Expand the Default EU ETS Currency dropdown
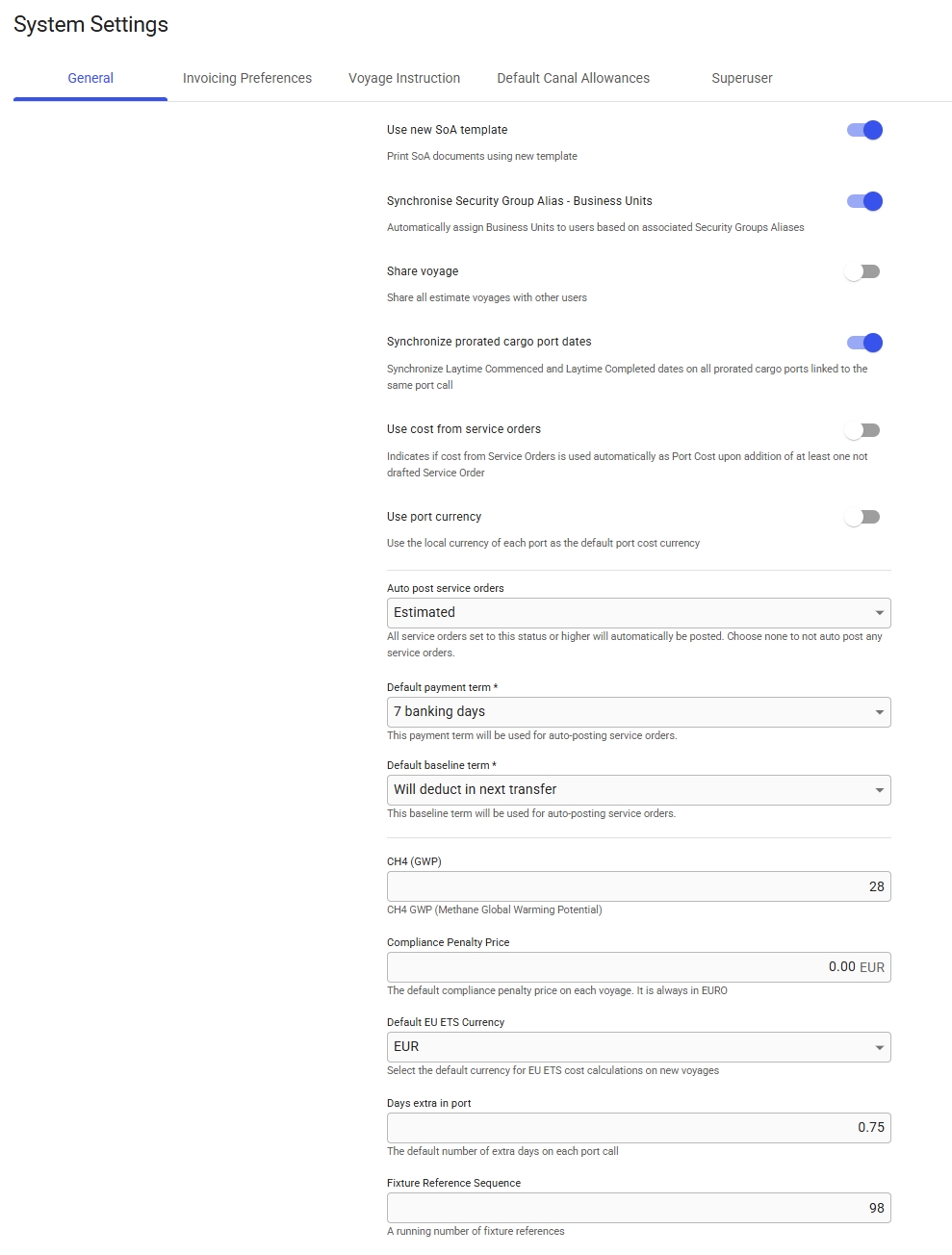Viewport: 952px width, 1255px height. pos(638,1047)
